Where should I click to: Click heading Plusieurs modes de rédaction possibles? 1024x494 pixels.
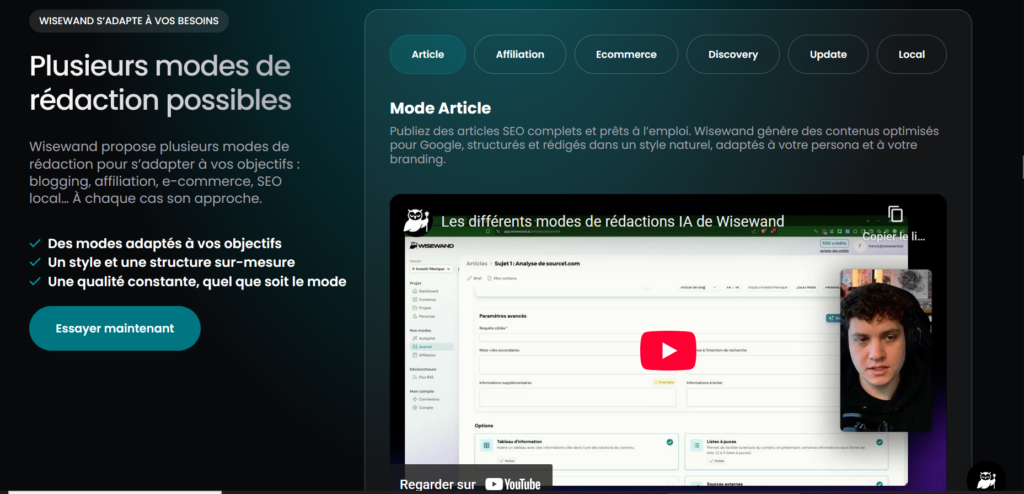(160, 83)
